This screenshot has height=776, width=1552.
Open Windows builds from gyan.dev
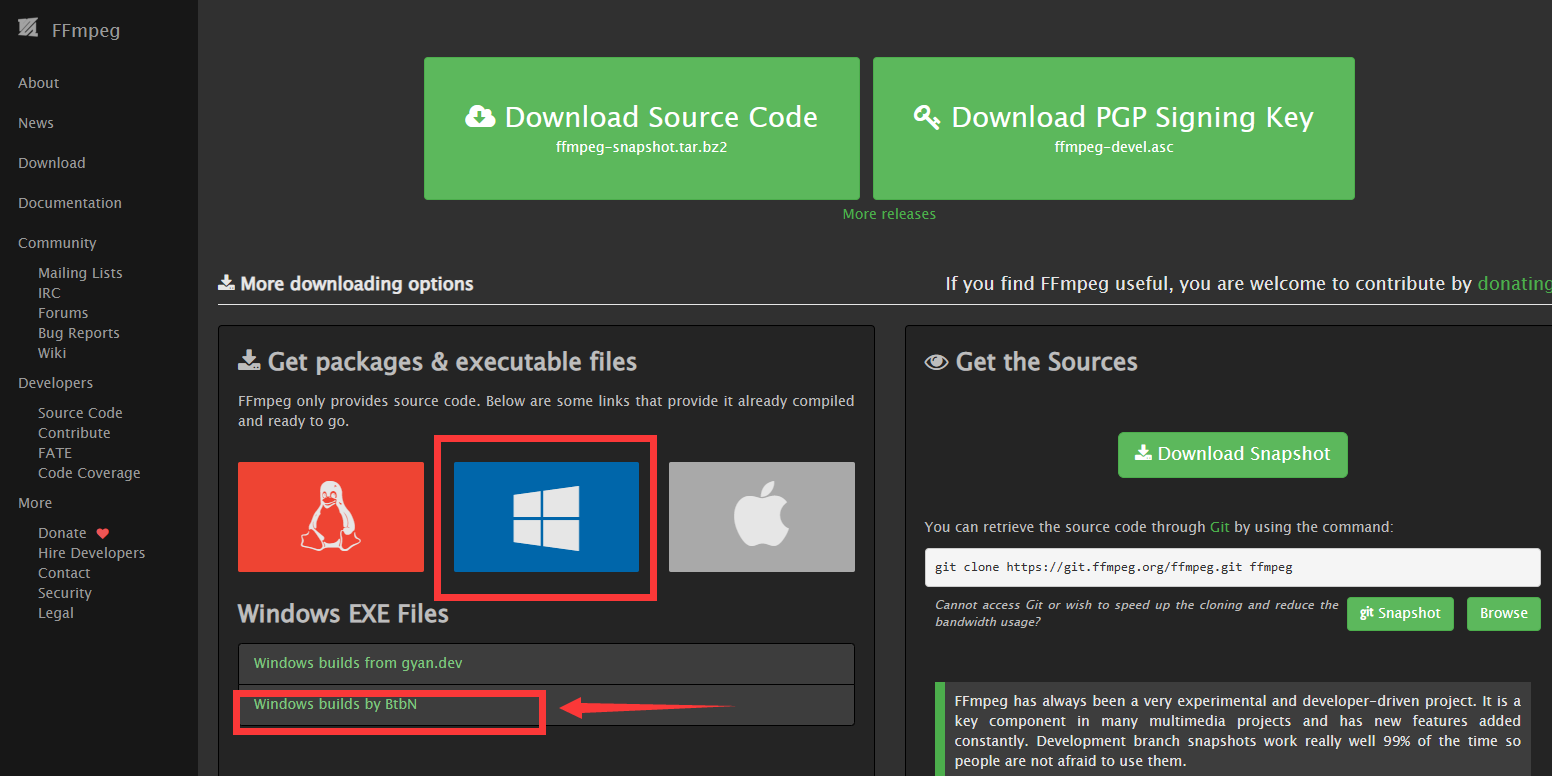point(358,663)
